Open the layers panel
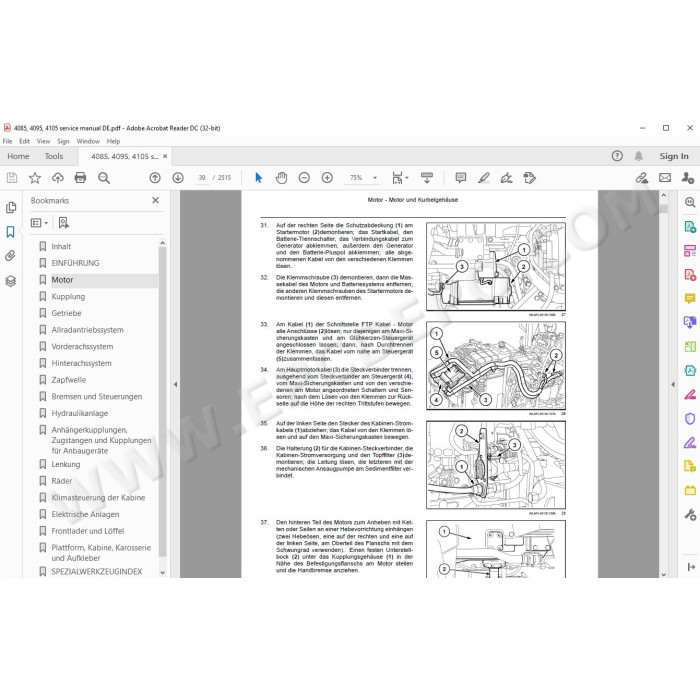 [x=11, y=281]
